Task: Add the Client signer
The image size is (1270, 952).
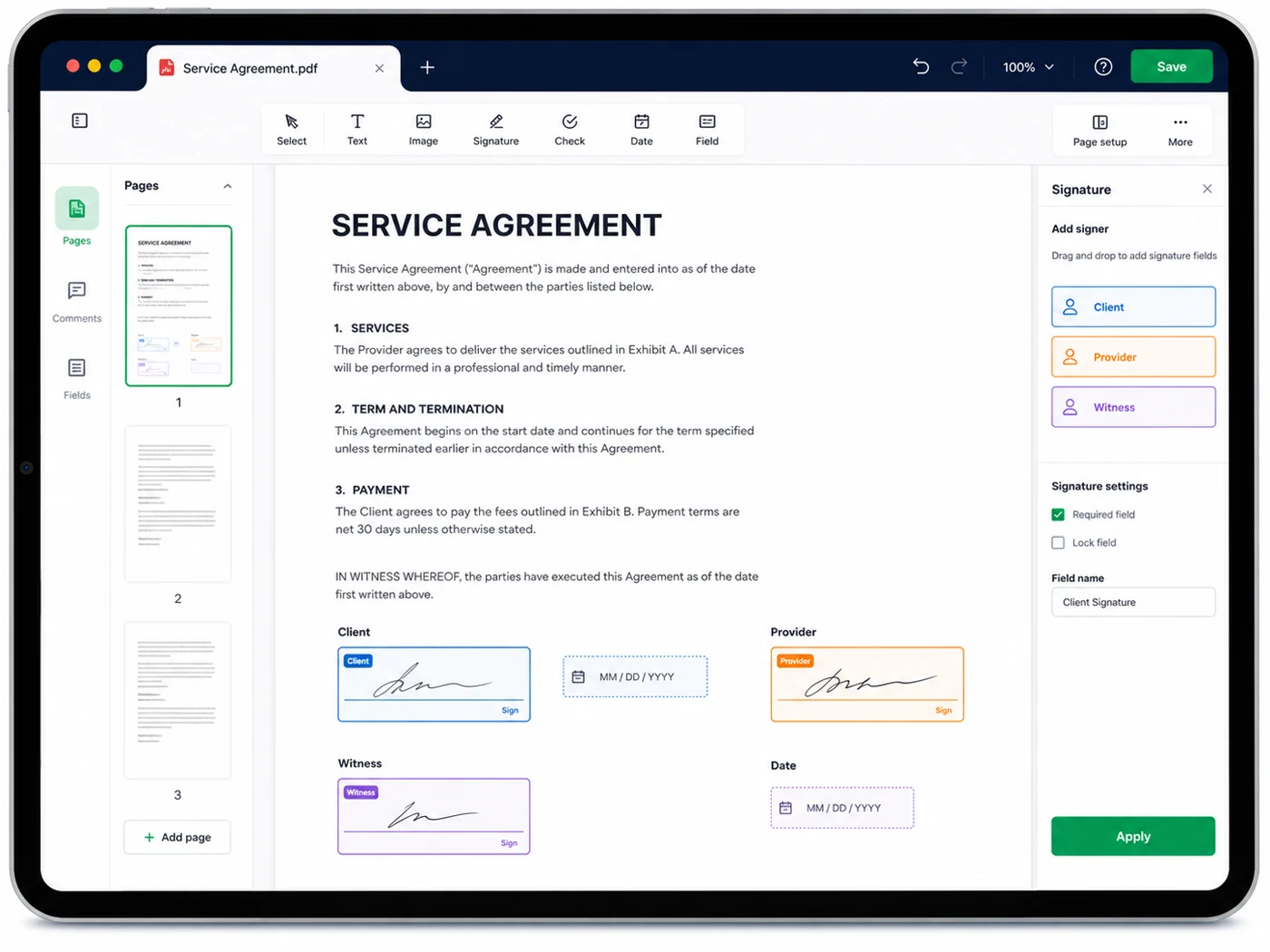Action: coord(1133,306)
